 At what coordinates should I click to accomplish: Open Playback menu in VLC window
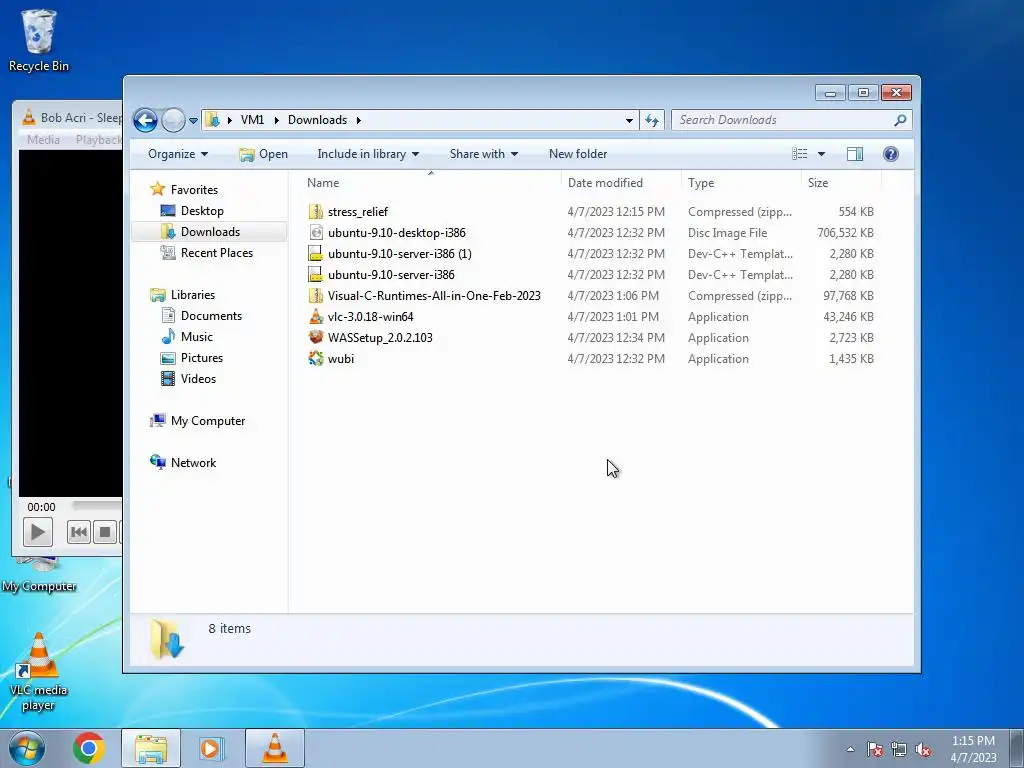point(99,140)
